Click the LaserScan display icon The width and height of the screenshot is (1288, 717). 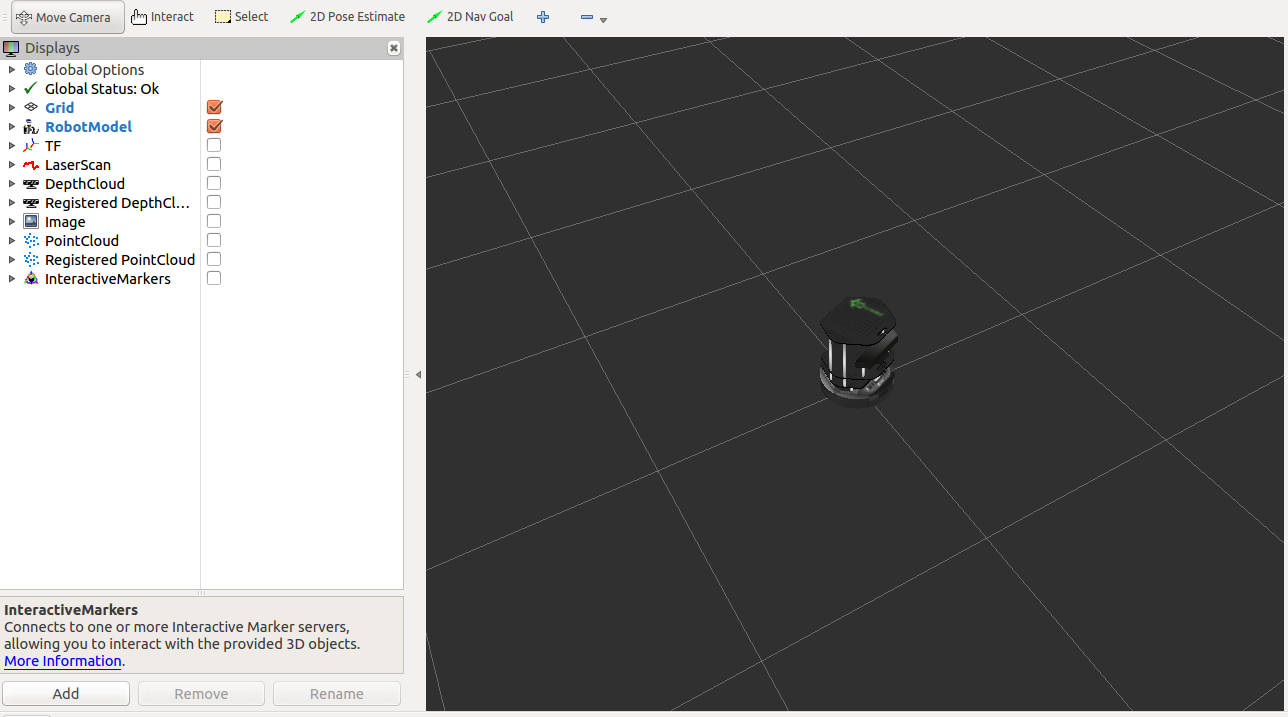30,164
